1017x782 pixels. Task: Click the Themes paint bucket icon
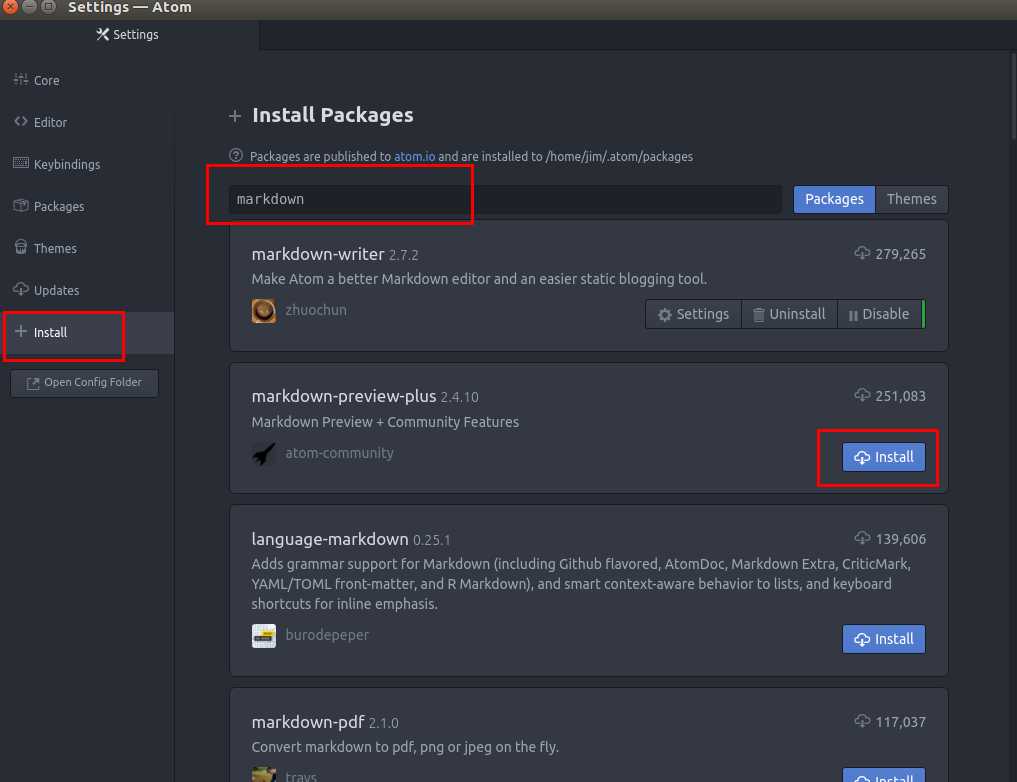(x=21, y=247)
